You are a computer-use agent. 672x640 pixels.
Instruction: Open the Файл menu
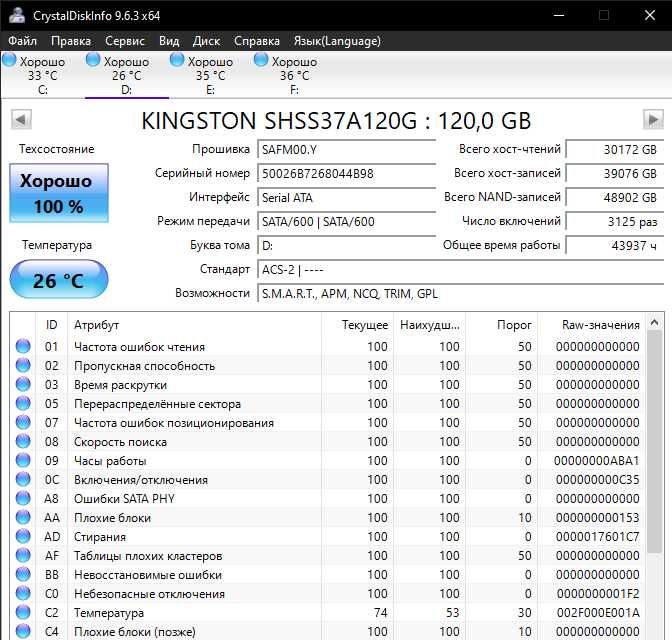(22, 41)
